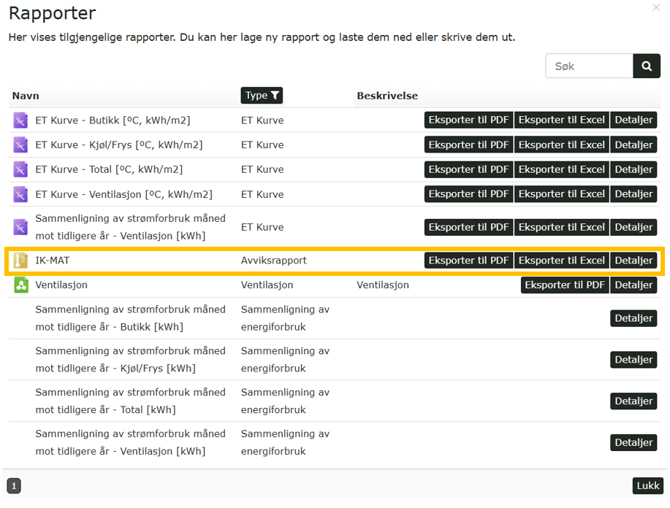Image resolution: width=670 pixels, height=508 pixels.
Task: Click the ET Kurve - Kjøl/Frys row icon
Action: pyautogui.click(x=20, y=145)
